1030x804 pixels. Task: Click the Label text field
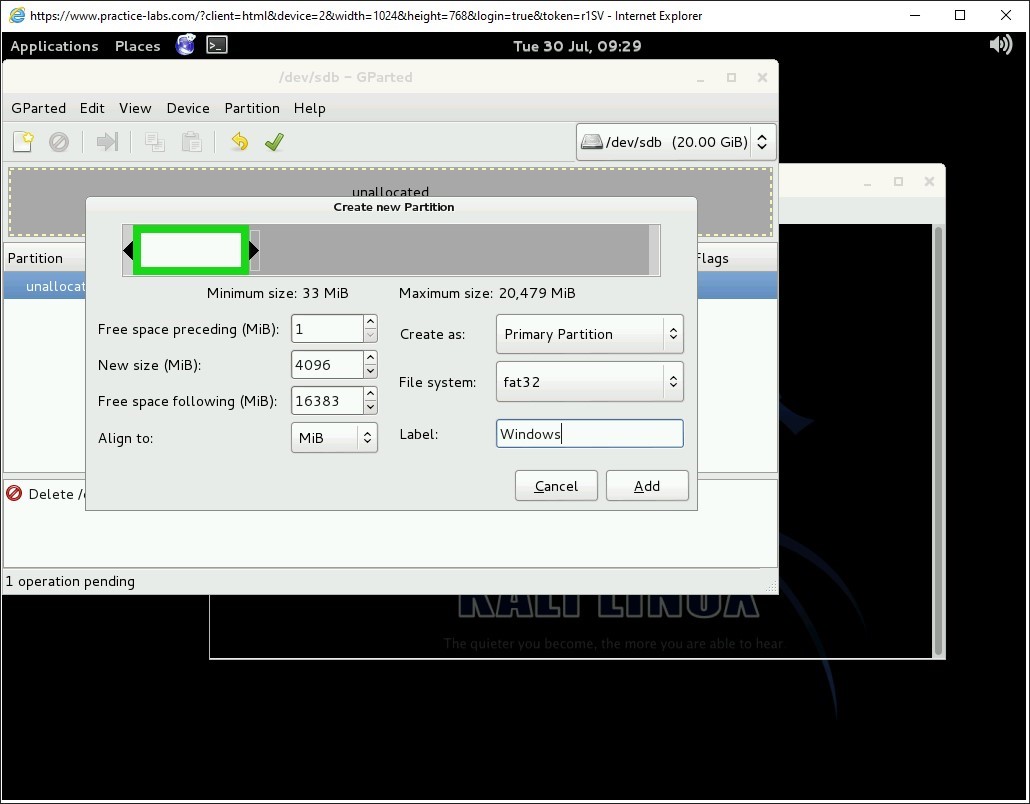(x=590, y=433)
